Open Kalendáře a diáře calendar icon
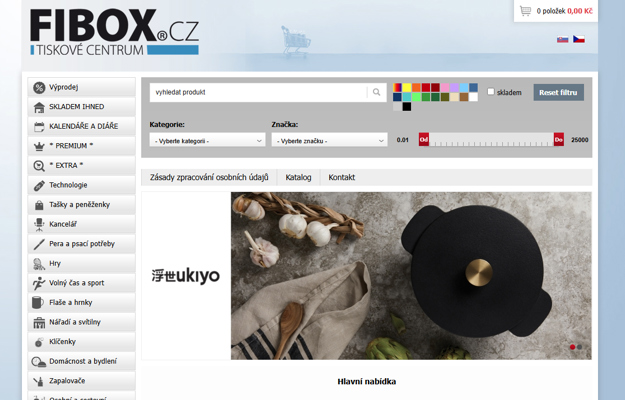Image resolution: width=625 pixels, height=400 pixels. [x=39, y=127]
